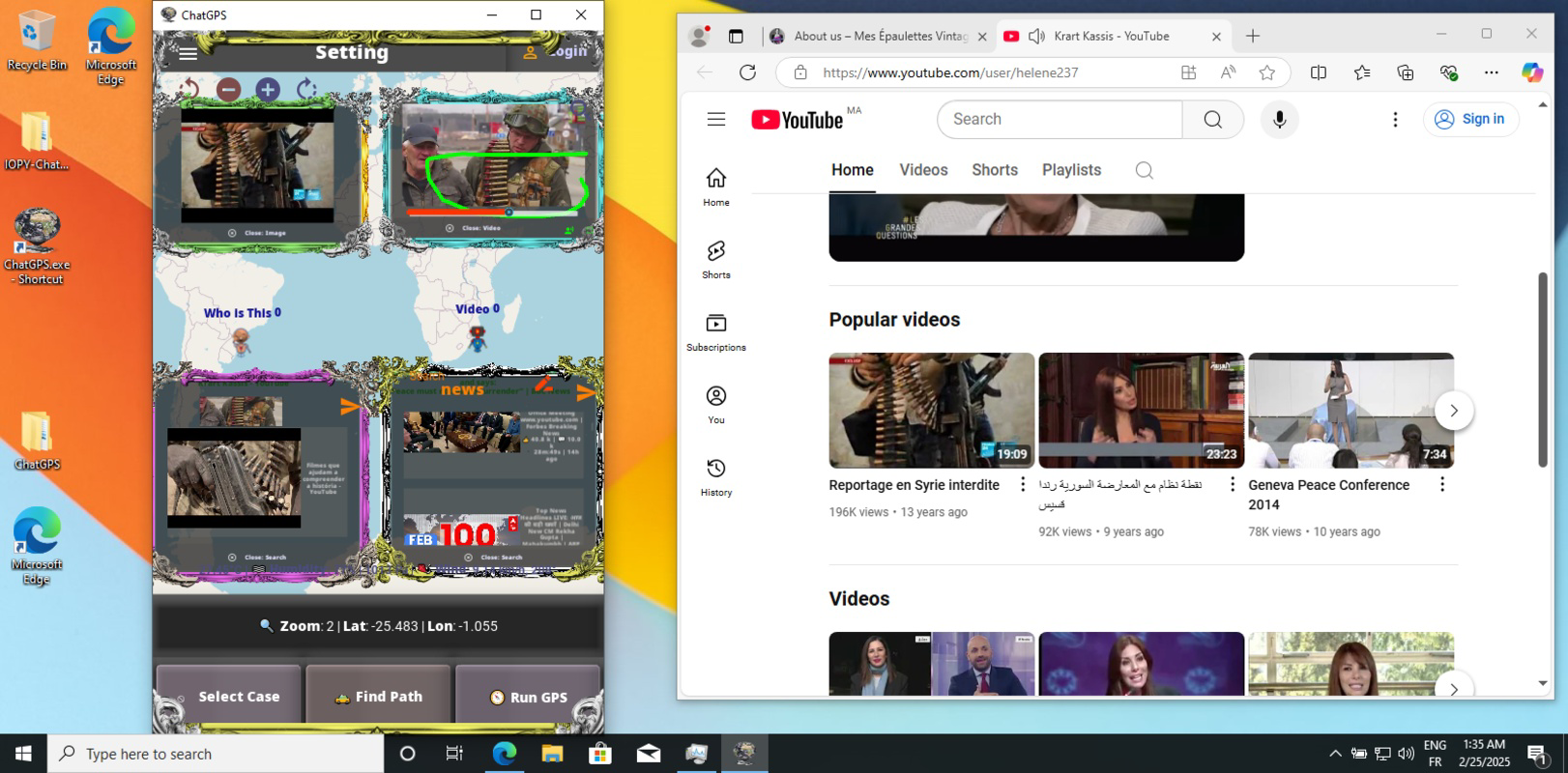Viewport: 1568px width, 773px height.
Task: Click the orange arrow on the purple search panel
Action: pyautogui.click(x=350, y=407)
